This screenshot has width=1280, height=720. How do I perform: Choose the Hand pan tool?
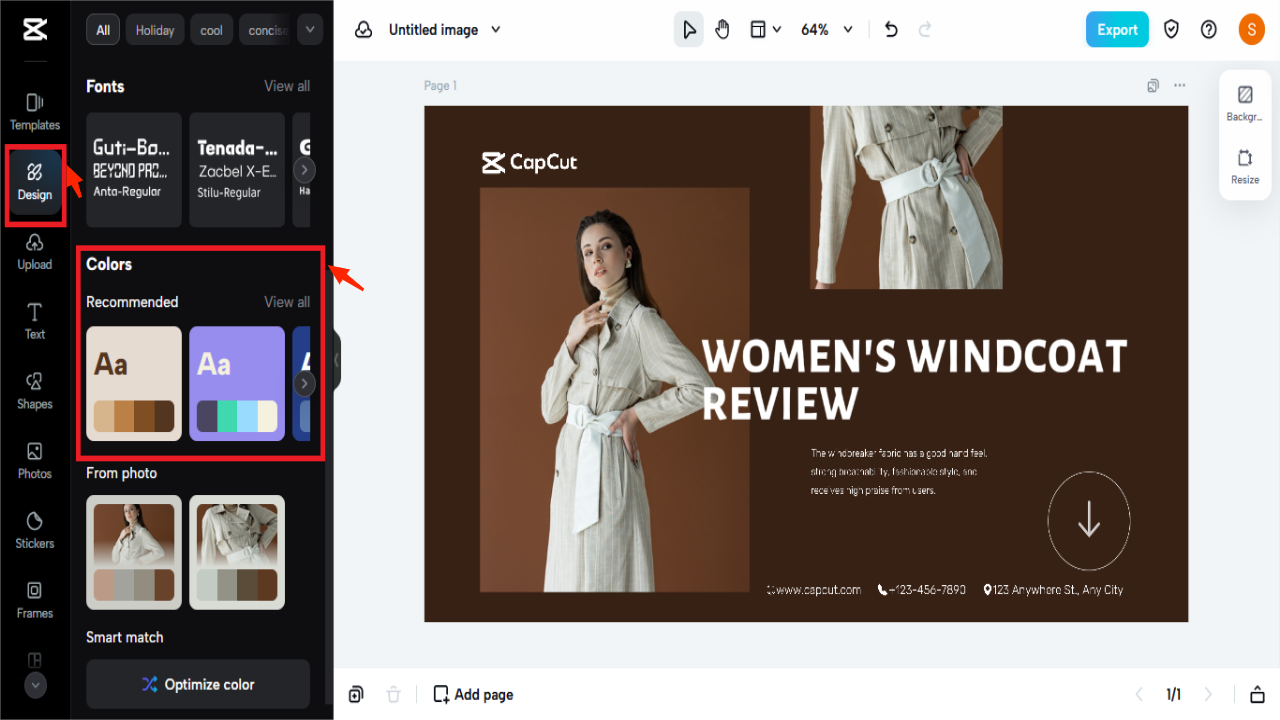coord(723,30)
